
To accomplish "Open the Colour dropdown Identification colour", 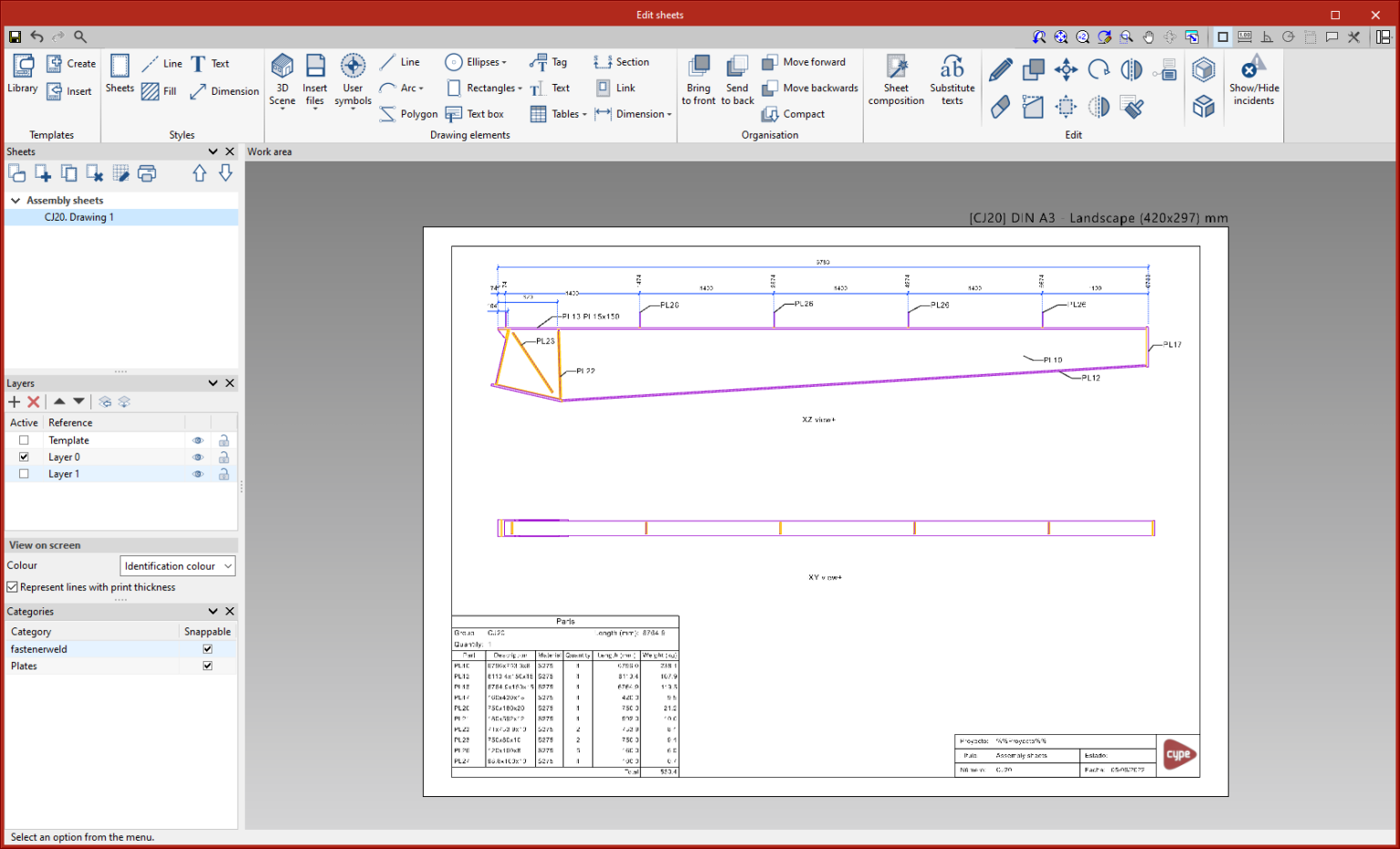I will [178, 566].
